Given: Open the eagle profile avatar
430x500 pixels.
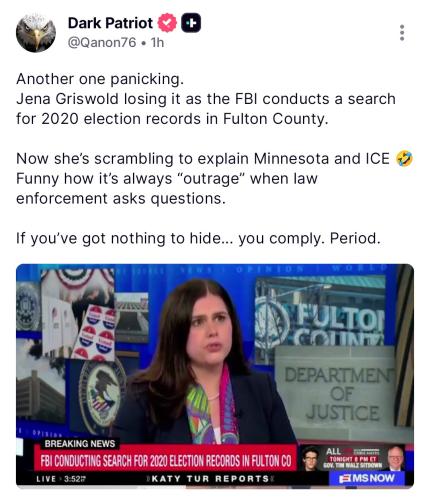Looking at the screenshot, I should pos(36,33).
